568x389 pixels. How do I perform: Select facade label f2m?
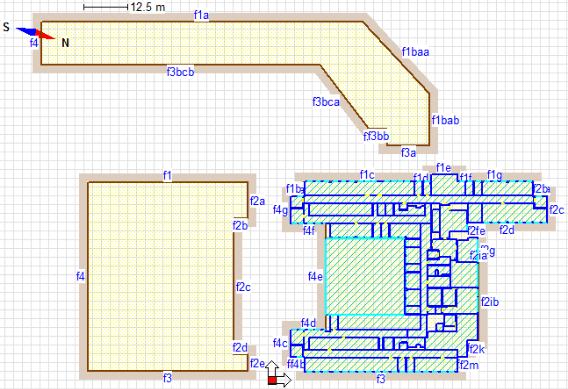(x=469, y=365)
